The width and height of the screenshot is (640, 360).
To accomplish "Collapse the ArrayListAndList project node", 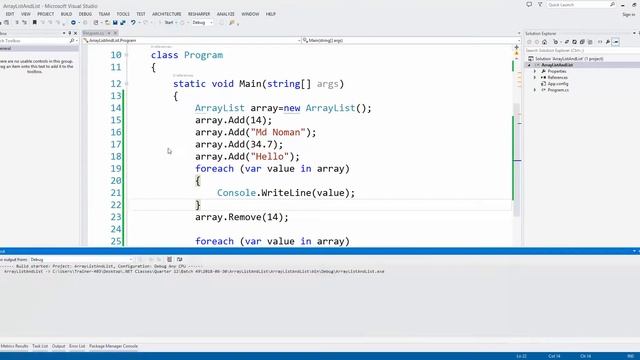I will point(530,65).
